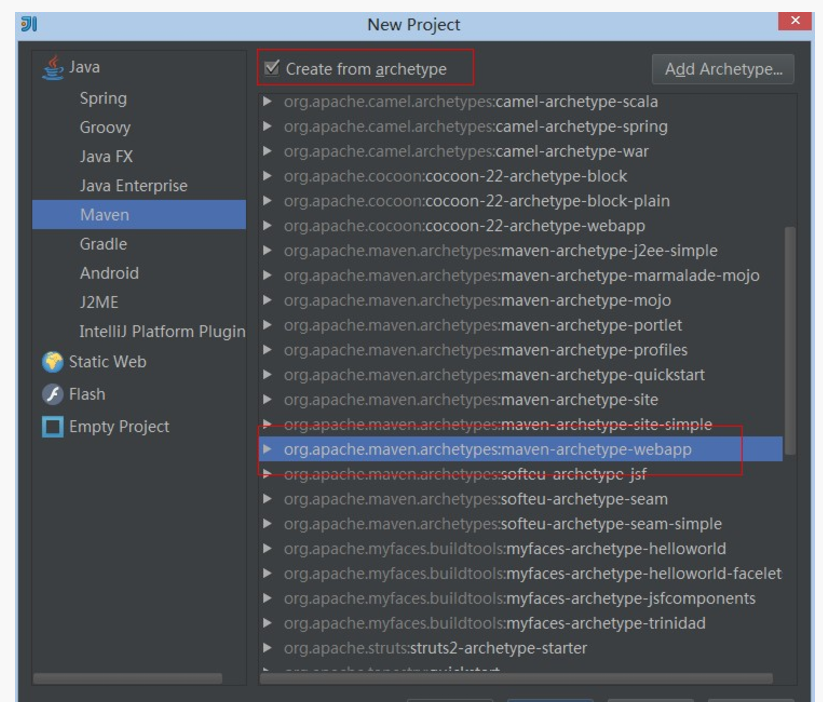Click the Flash icon

tap(52, 394)
